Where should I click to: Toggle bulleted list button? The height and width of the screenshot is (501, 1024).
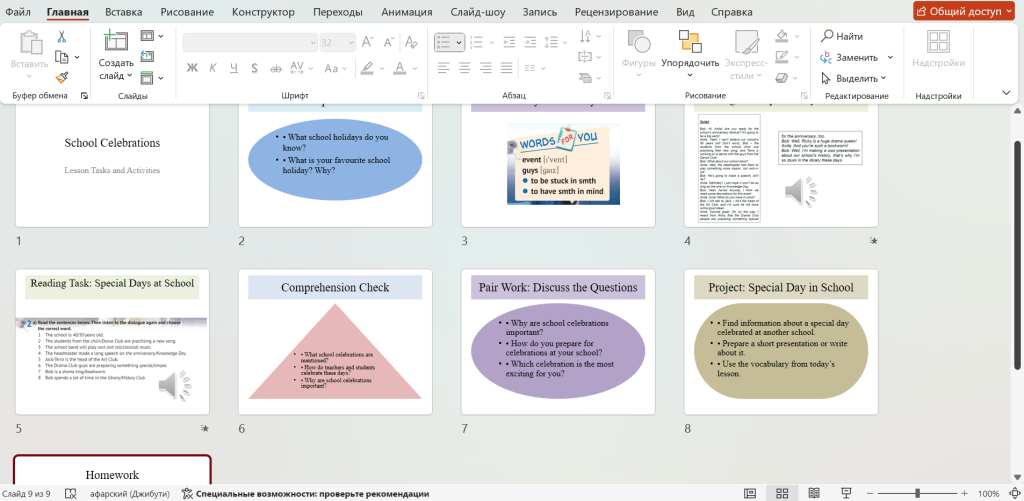tap(443, 42)
